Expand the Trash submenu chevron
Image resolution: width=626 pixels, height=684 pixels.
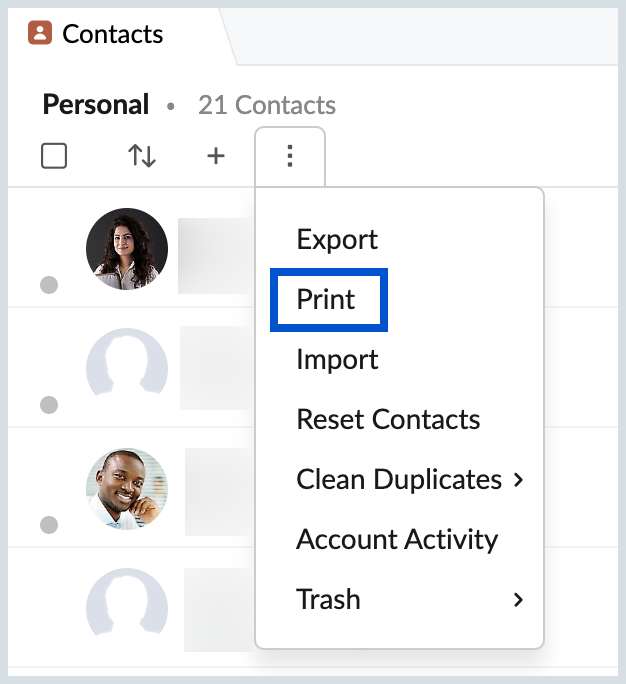coord(518,600)
